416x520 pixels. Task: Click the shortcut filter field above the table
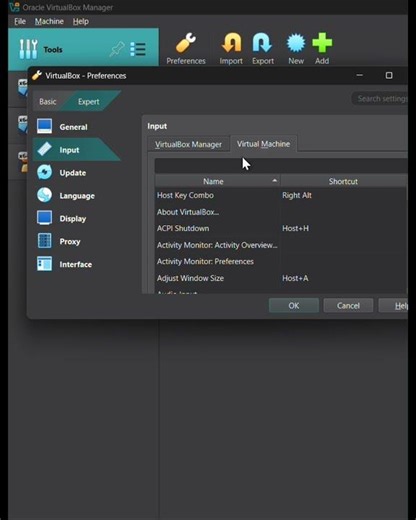point(281,166)
